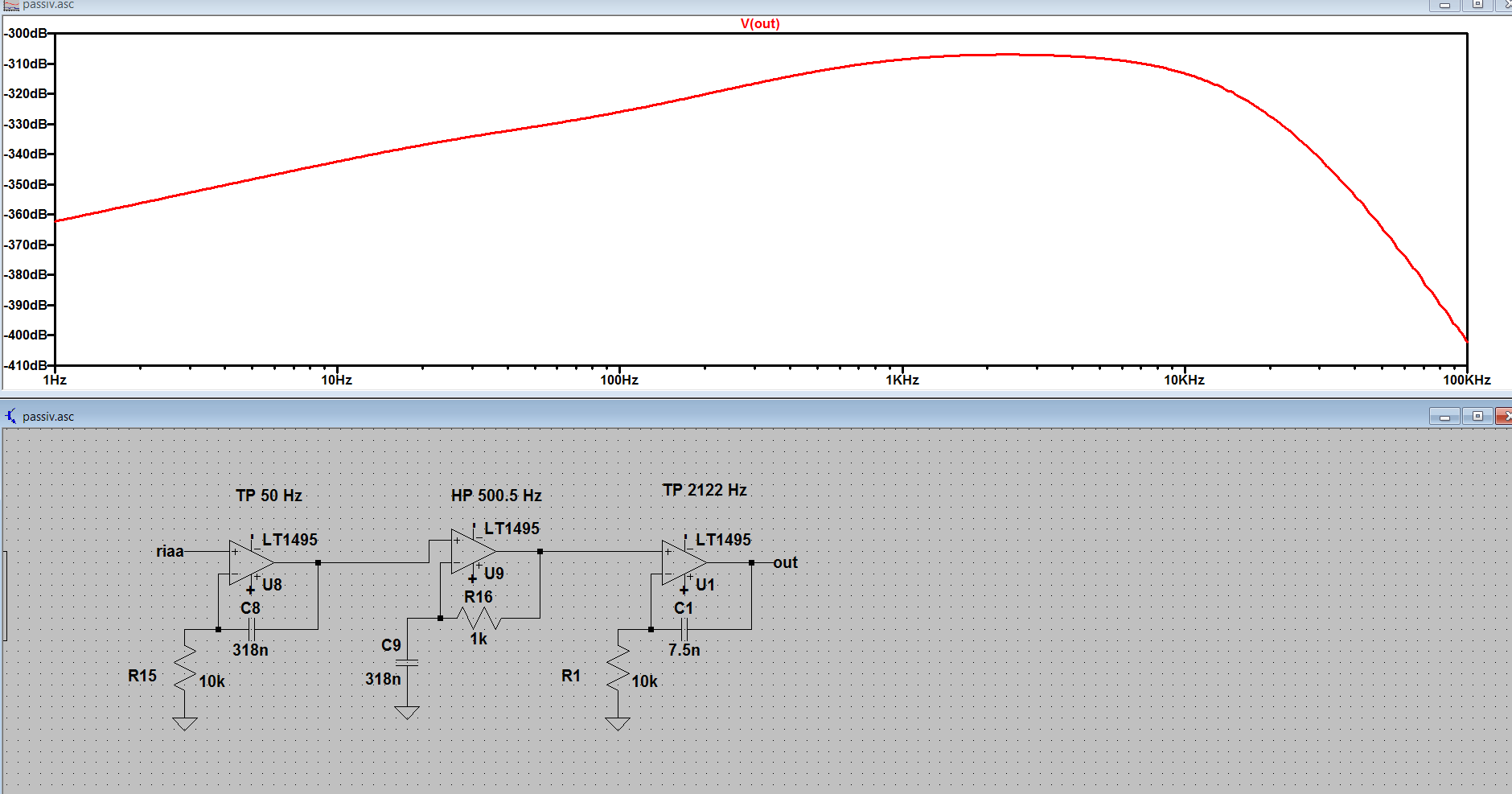Click the -410dB vertical axis label
Viewport: 1512px width, 794px height.
click(26, 365)
